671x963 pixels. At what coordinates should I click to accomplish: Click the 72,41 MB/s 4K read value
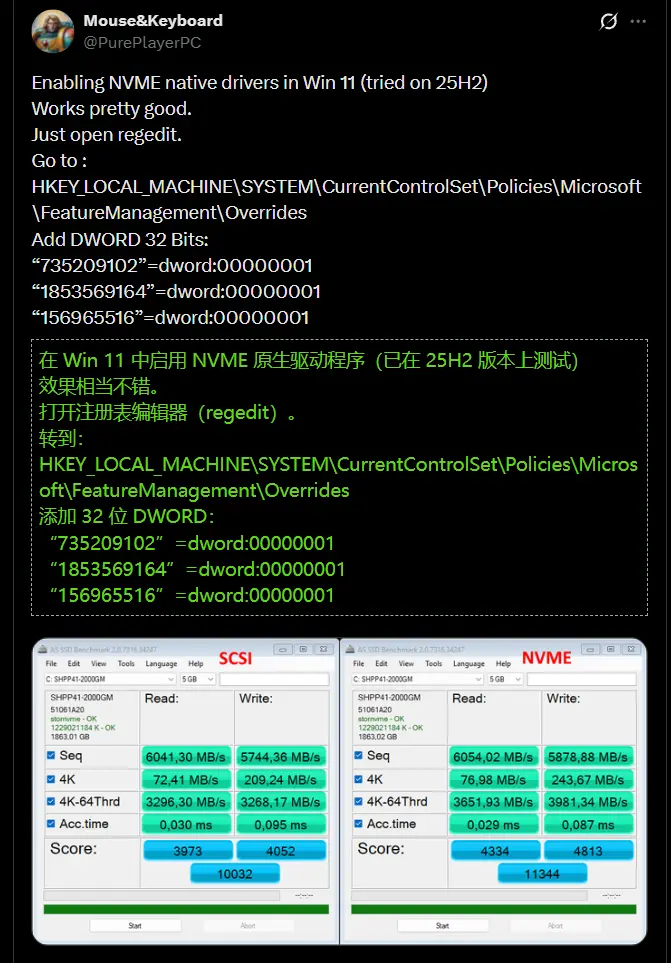[185, 780]
